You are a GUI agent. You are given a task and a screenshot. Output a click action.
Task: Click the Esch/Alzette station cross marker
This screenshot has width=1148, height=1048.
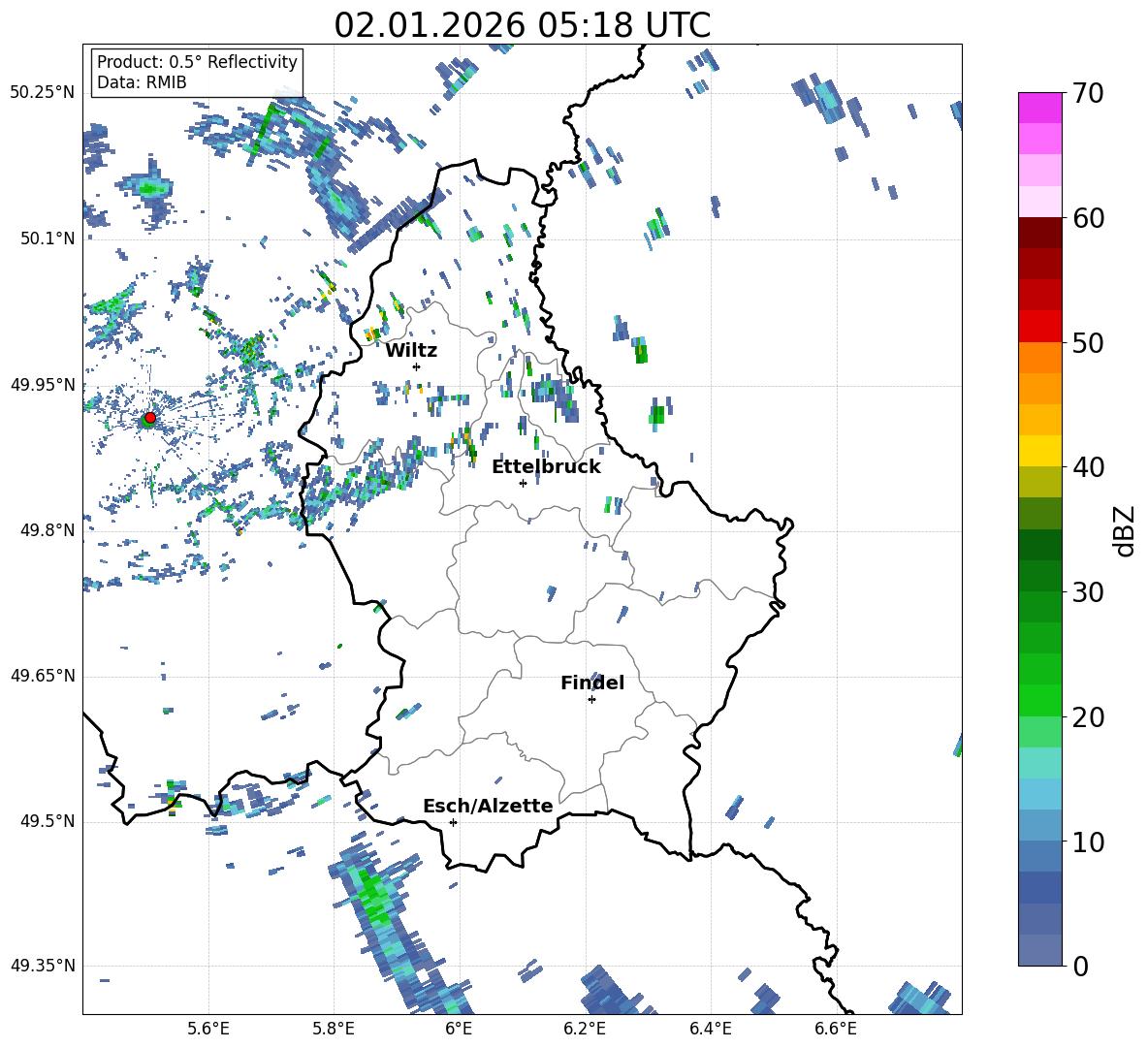click(453, 822)
